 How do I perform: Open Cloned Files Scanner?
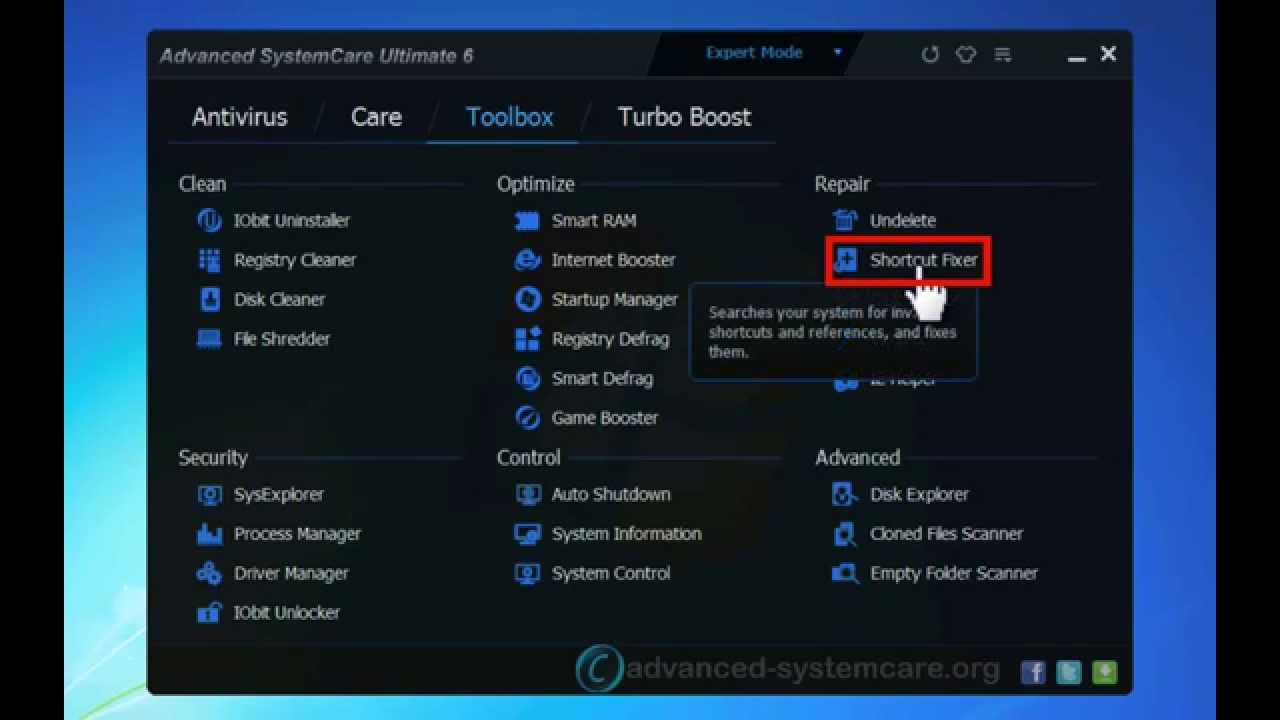927,534
